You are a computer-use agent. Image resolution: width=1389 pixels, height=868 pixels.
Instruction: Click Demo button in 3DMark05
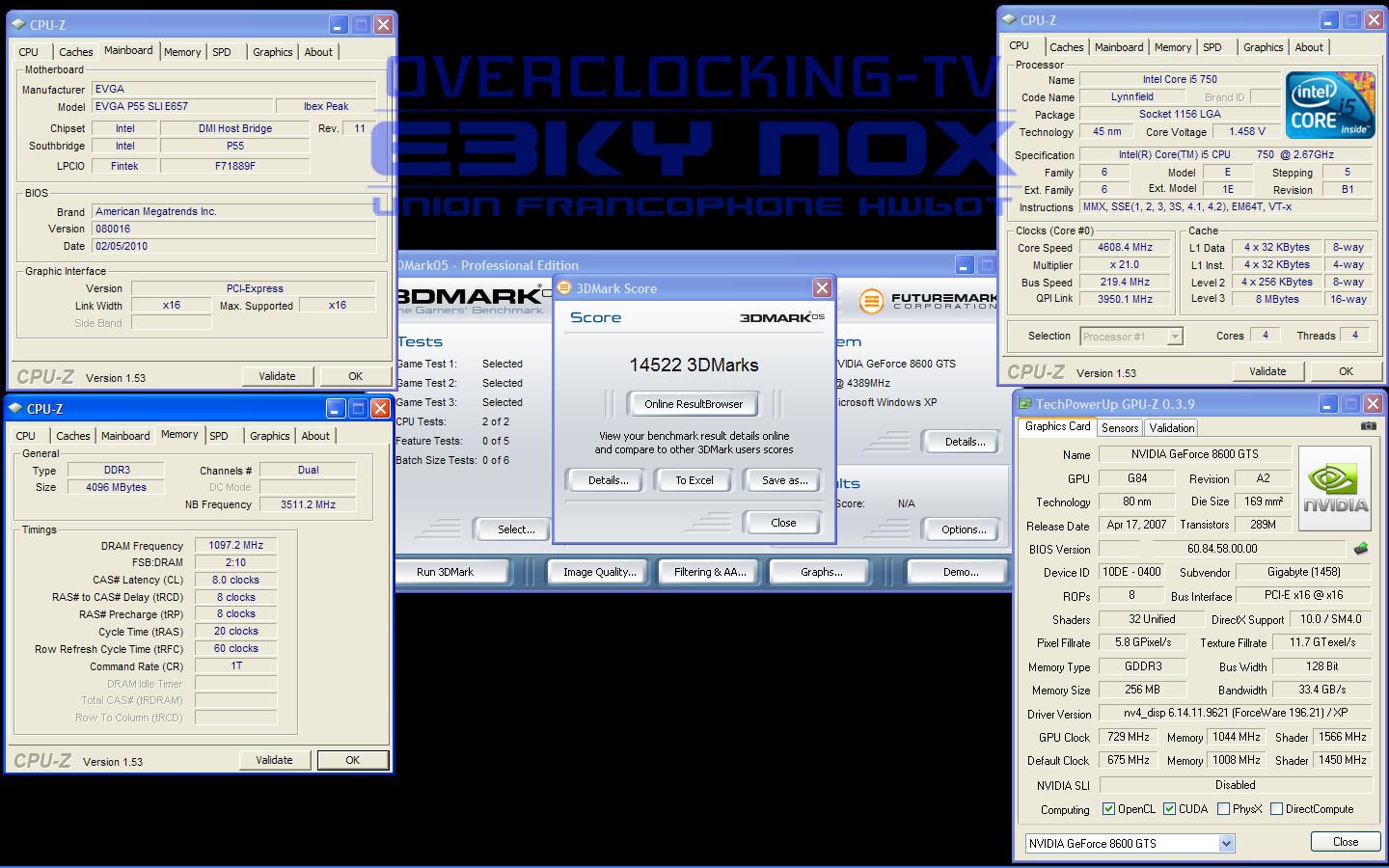960,572
